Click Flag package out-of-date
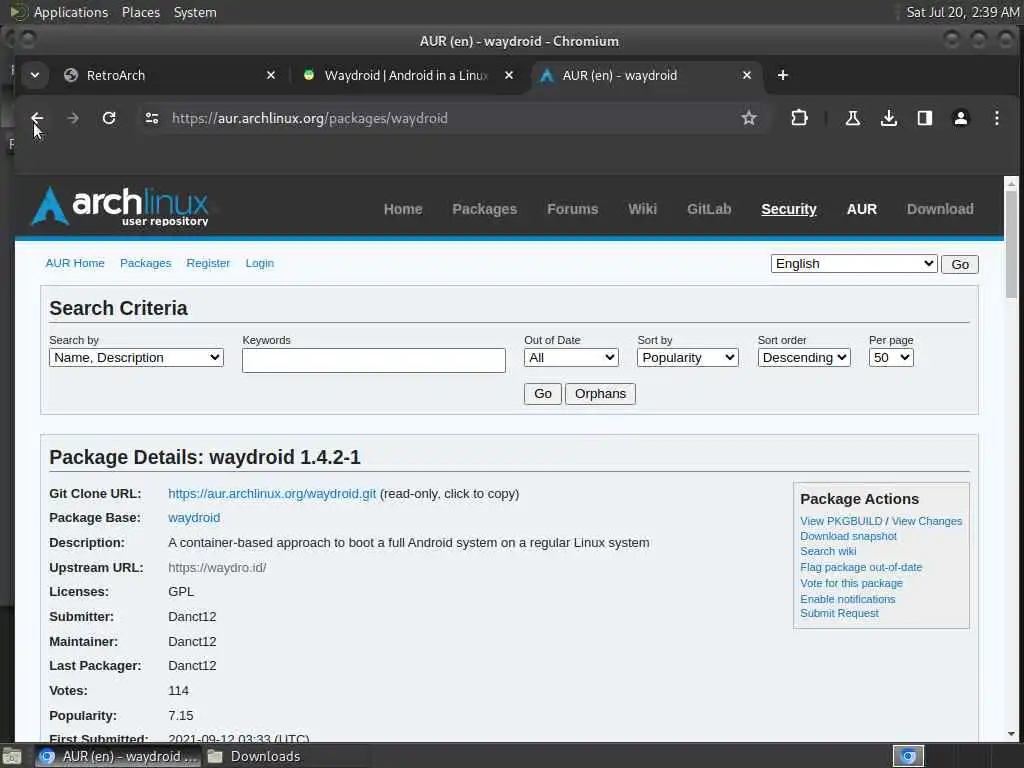 click(x=861, y=568)
